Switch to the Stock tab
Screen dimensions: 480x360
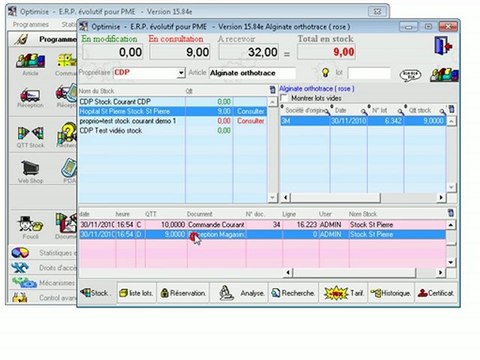97,293
